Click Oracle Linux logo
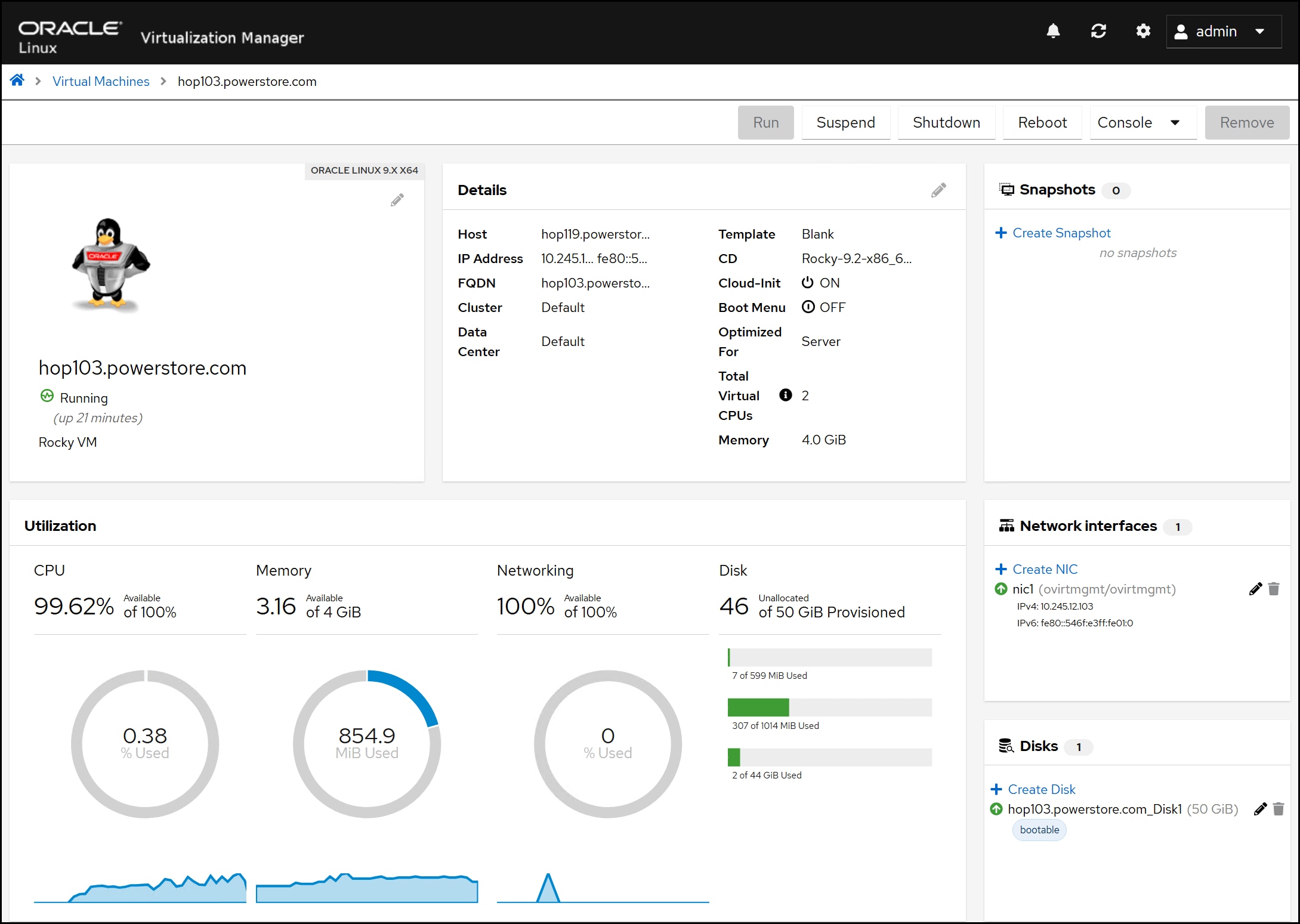 tap(70, 37)
